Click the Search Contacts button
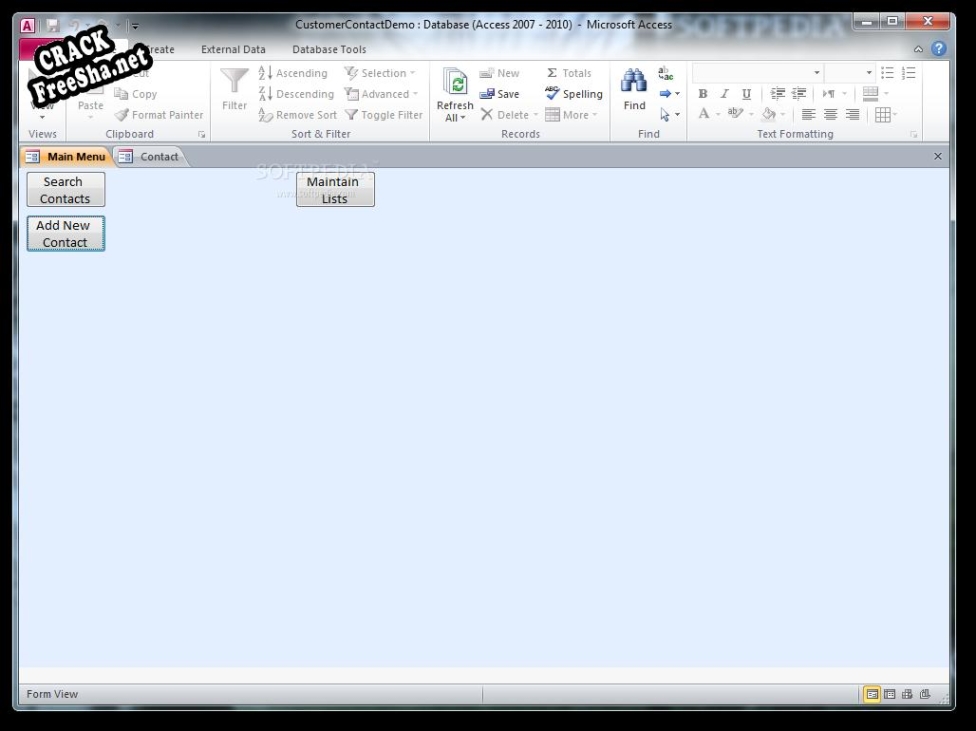Image resolution: width=976 pixels, height=731 pixels. click(65, 190)
